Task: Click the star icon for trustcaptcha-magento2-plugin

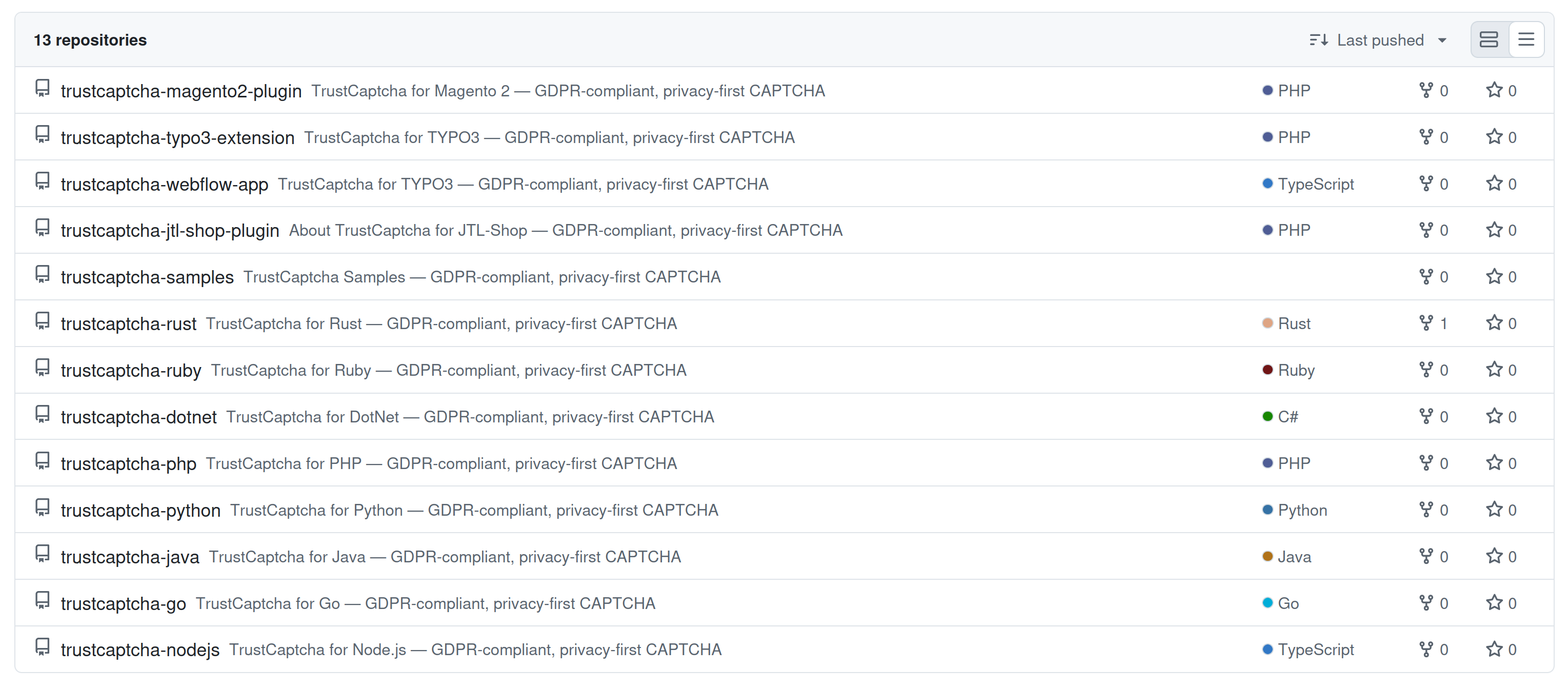Action: (1494, 90)
